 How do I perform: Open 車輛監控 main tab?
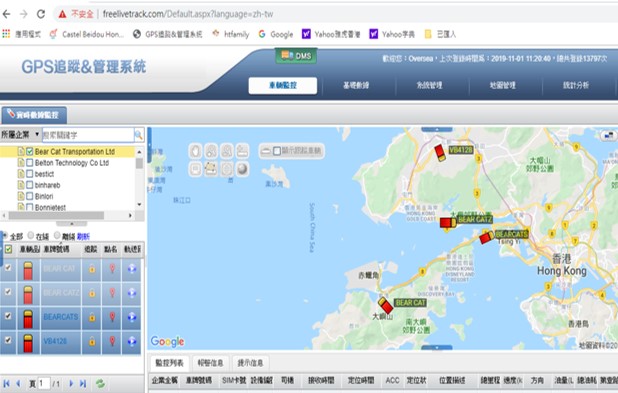tap(283, 86)
